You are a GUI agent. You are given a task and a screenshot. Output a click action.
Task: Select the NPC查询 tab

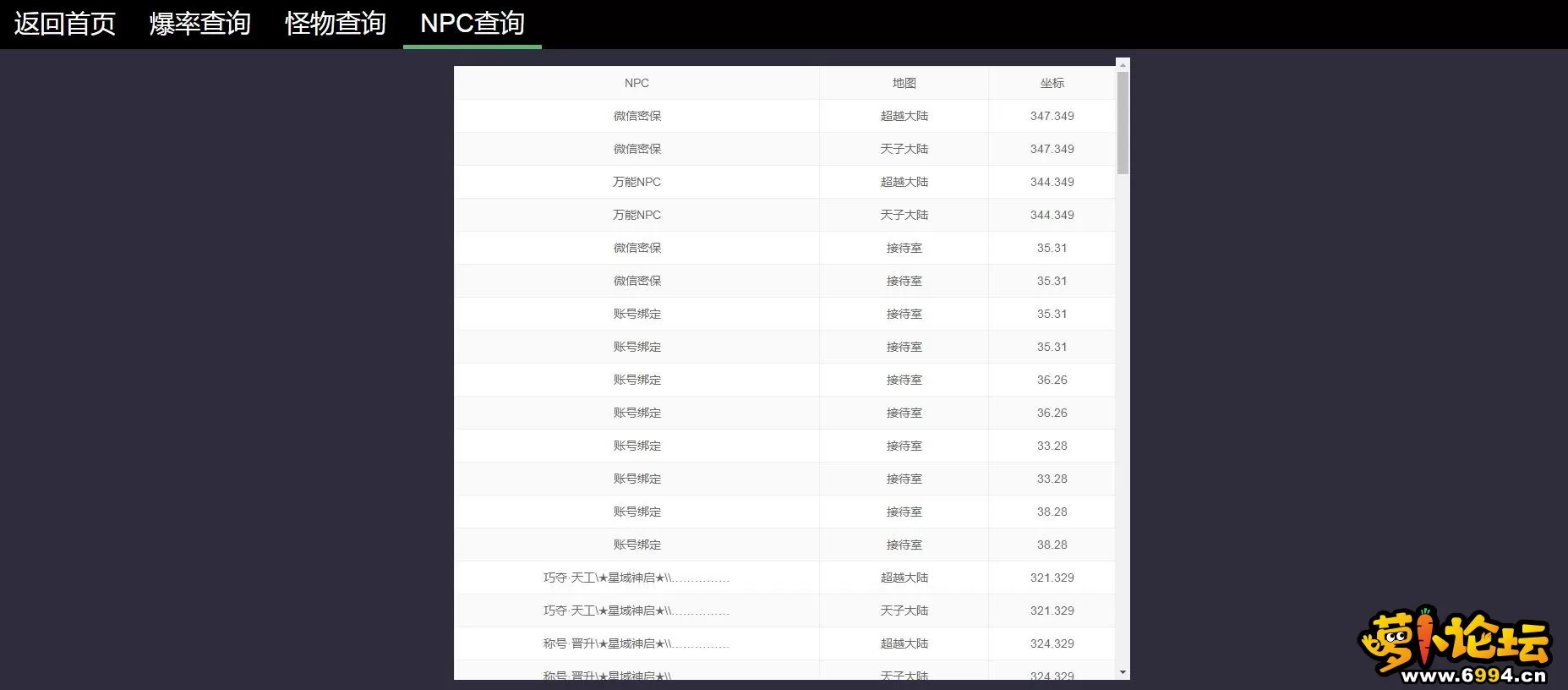473,24
